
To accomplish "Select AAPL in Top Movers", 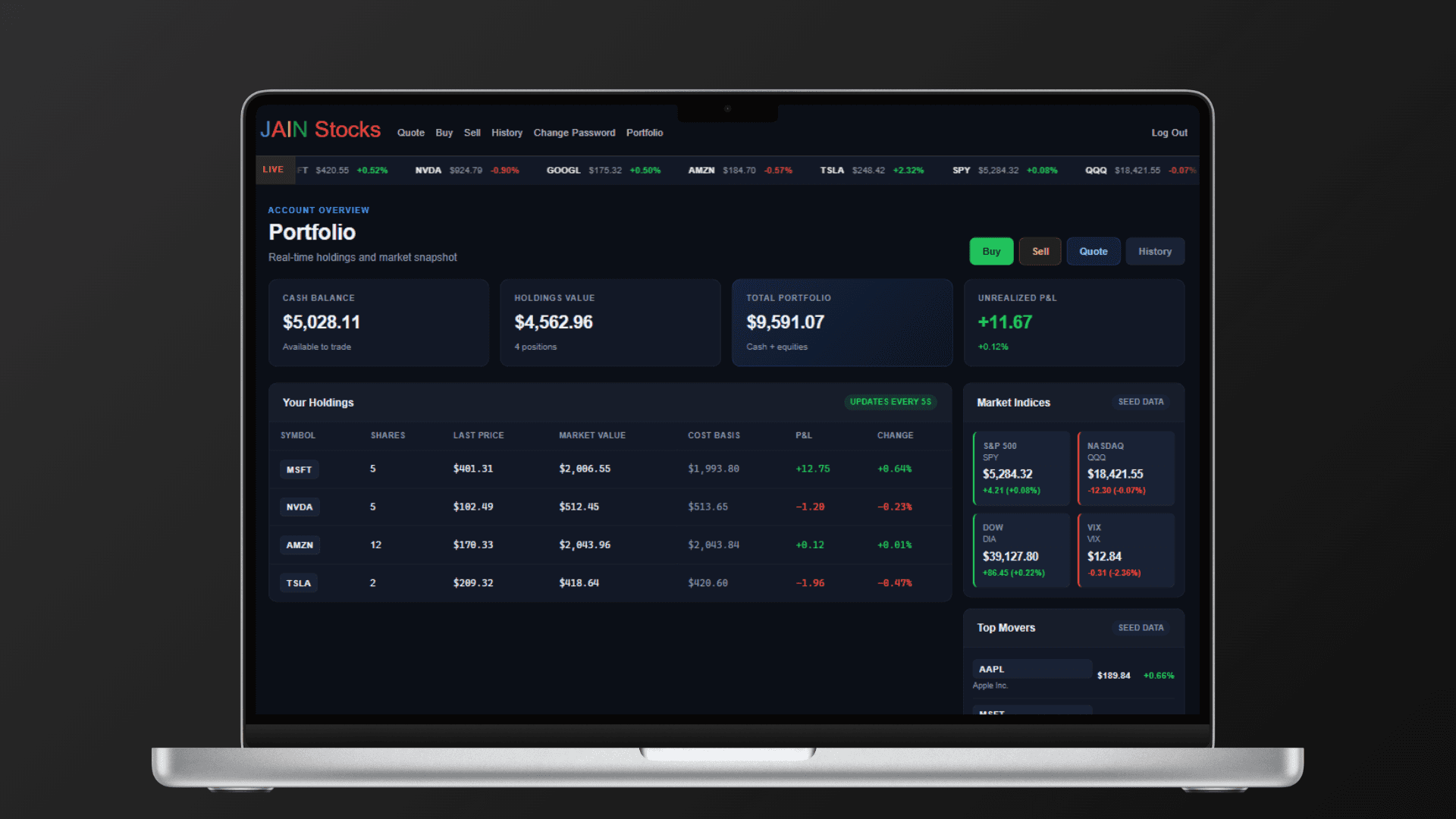I will tap(1032, 669).
